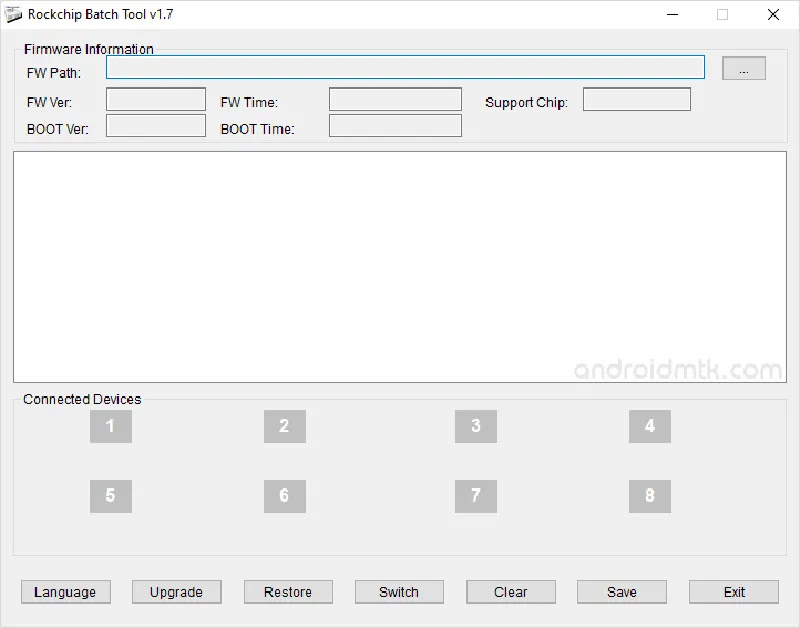Click the "Support Chip:" label
The height and width of the screenshot is (628, 800).
point(526,103)
